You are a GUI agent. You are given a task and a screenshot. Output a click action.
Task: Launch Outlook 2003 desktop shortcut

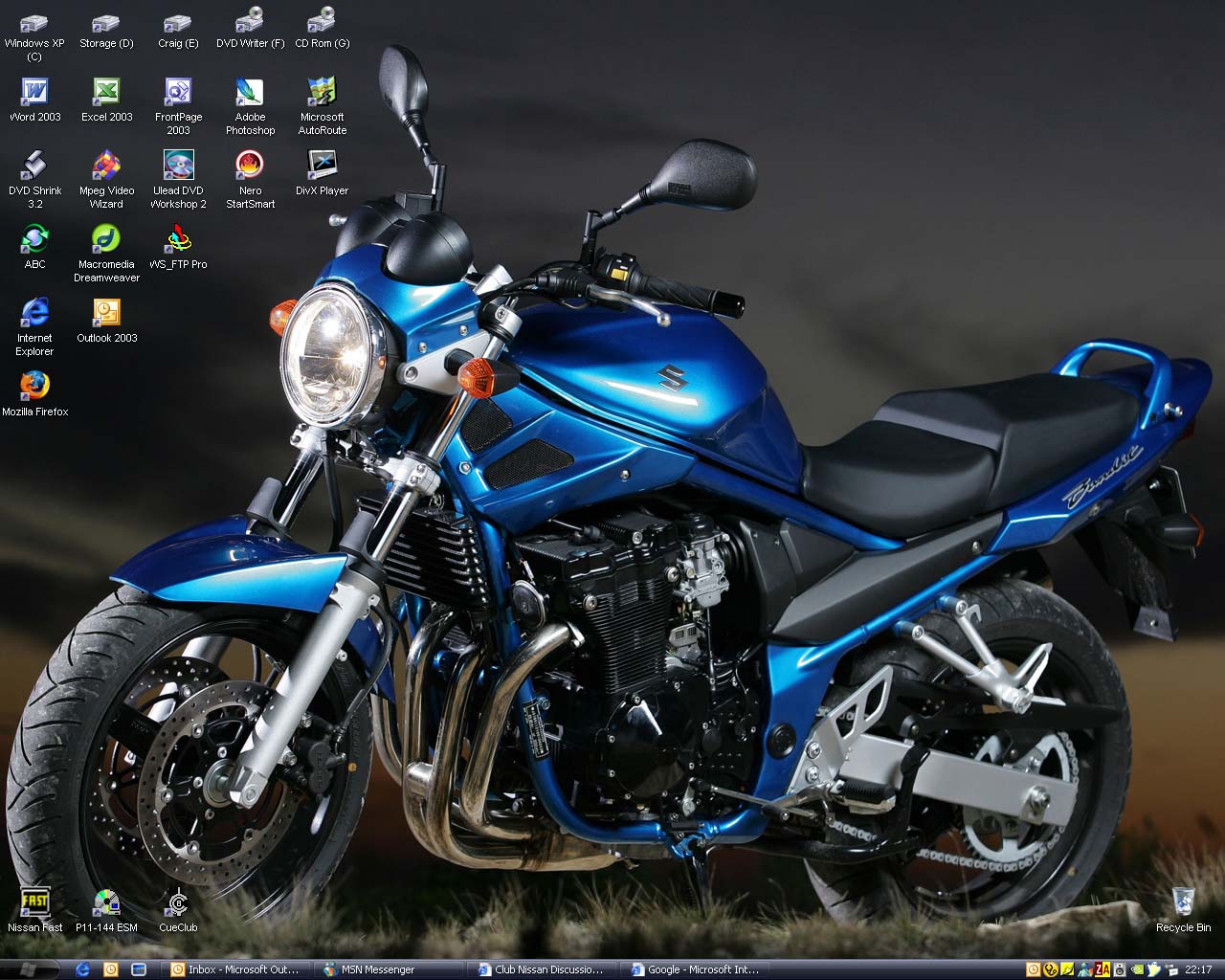(106, 321)
